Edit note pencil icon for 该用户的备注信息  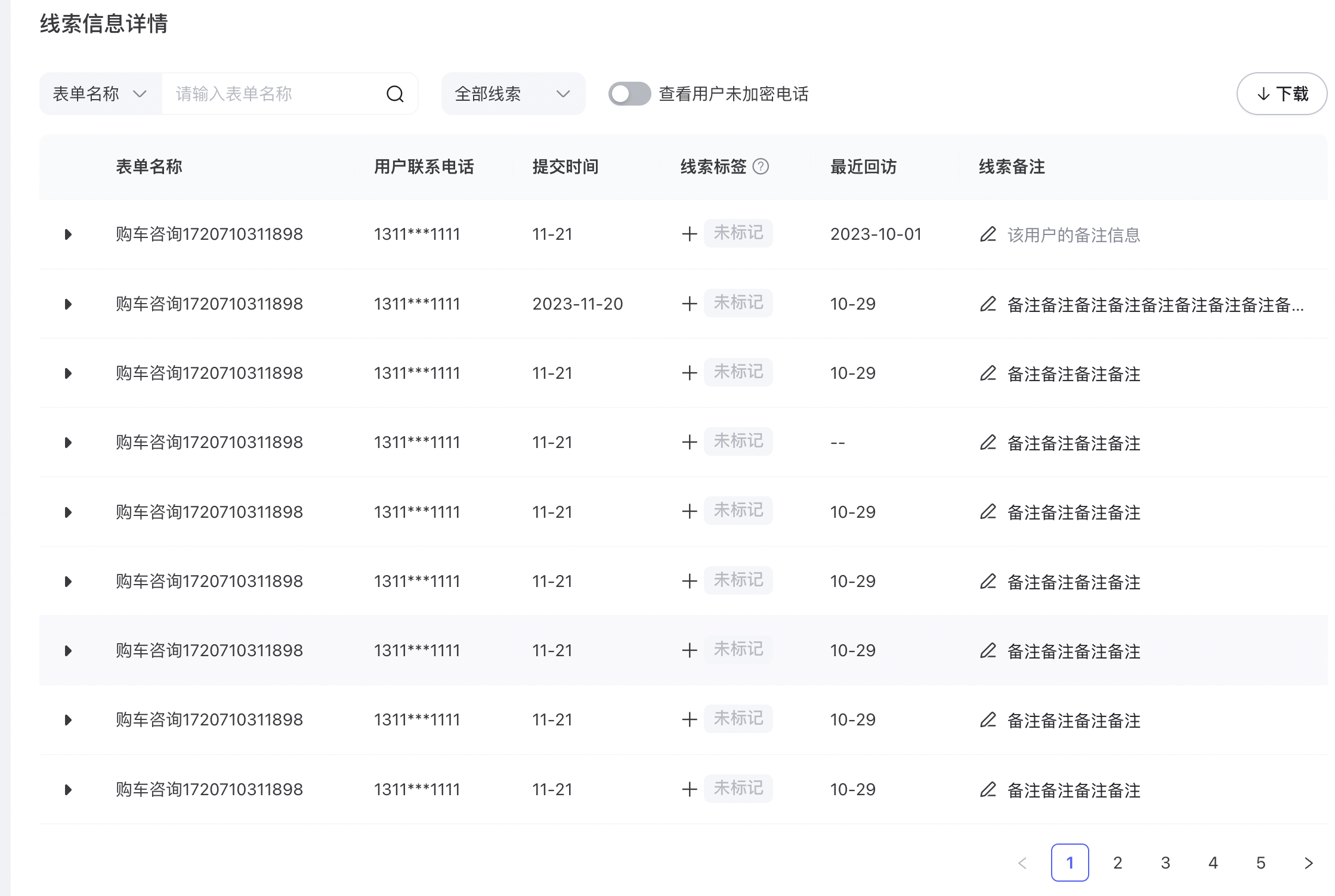pos(988,234)
